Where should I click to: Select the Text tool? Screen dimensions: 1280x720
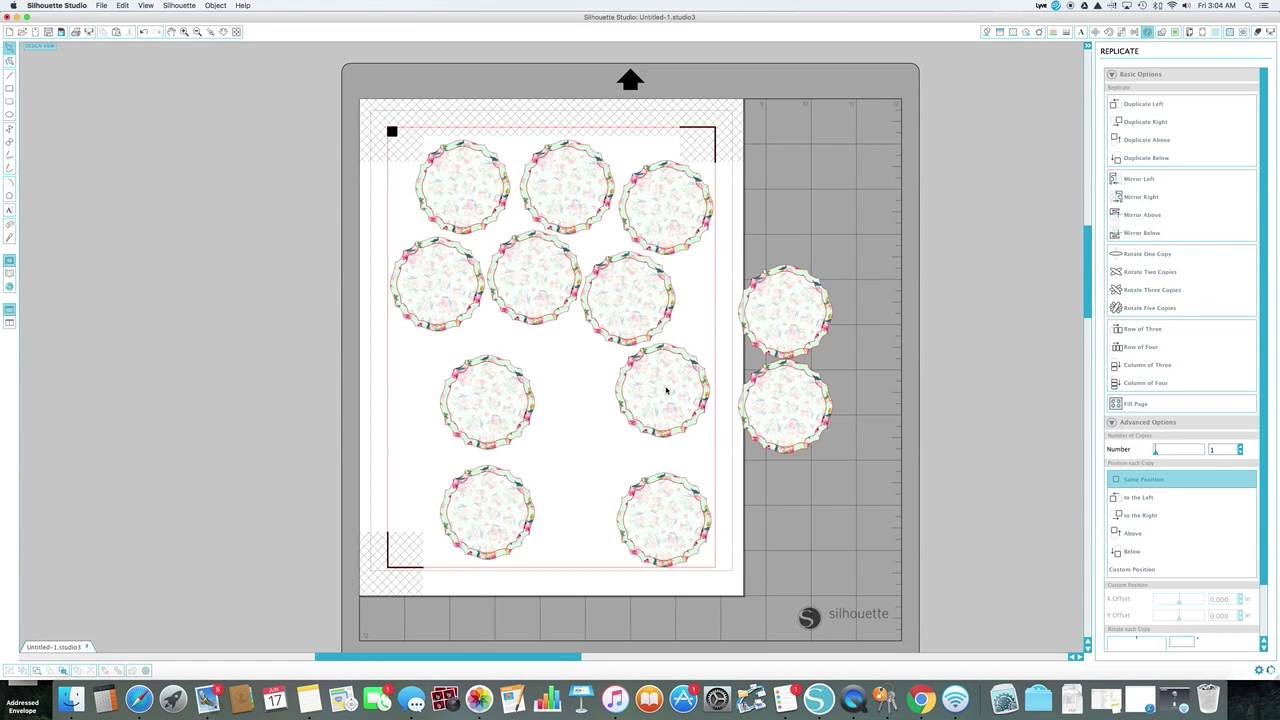[9, 210]
